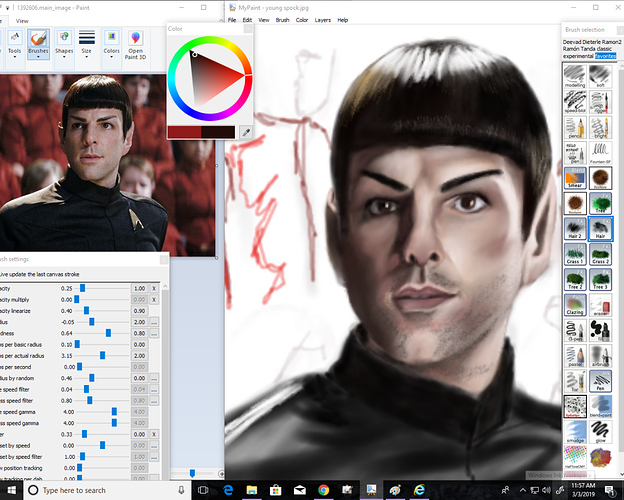624x500 pixels.
Task: Open radius by random ellipsis button
Action: click(x=154, y=378)
